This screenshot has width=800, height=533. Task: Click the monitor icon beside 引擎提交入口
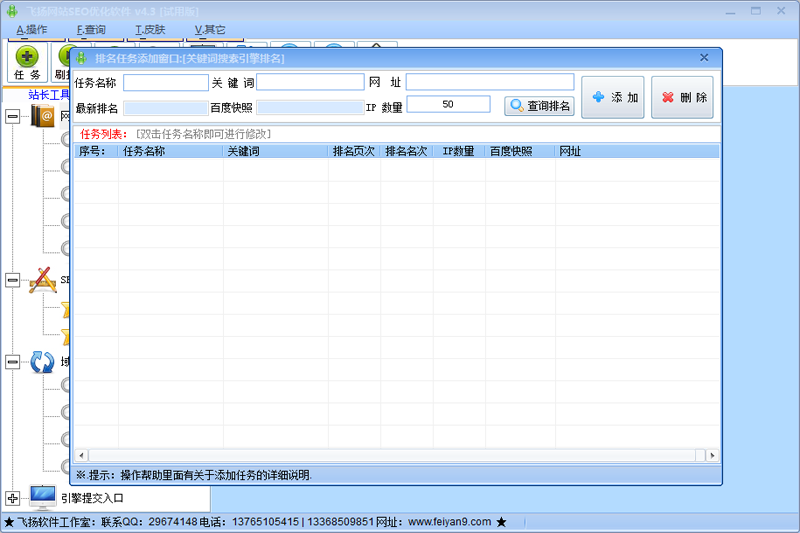click(43, 497)
